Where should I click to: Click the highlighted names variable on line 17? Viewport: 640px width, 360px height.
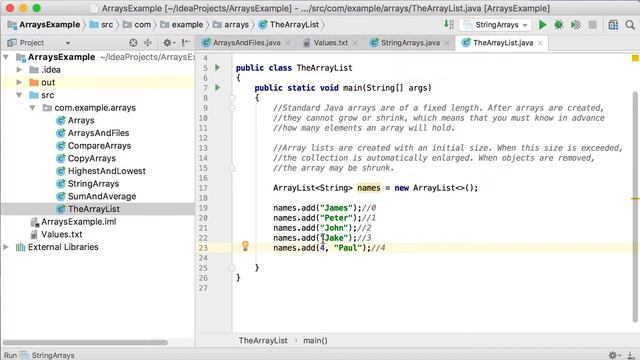point(369,188)
